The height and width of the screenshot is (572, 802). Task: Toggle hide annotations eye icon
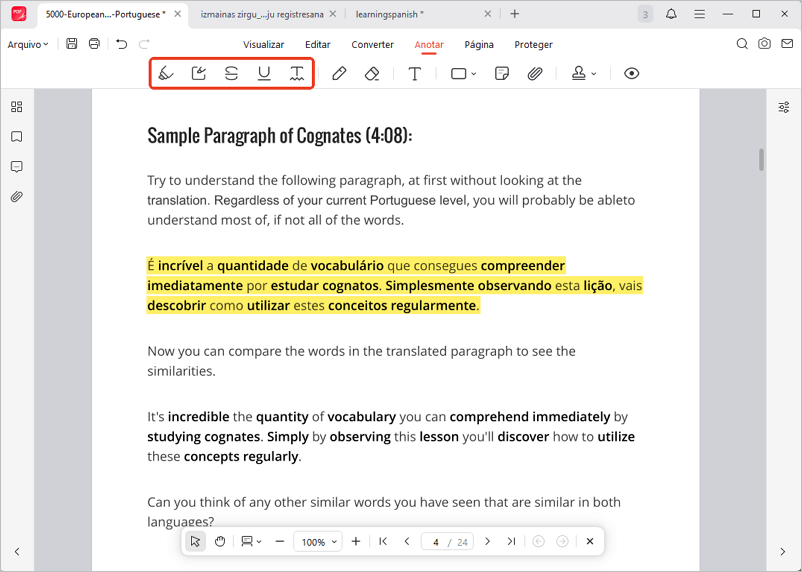[x=632, y=74]
